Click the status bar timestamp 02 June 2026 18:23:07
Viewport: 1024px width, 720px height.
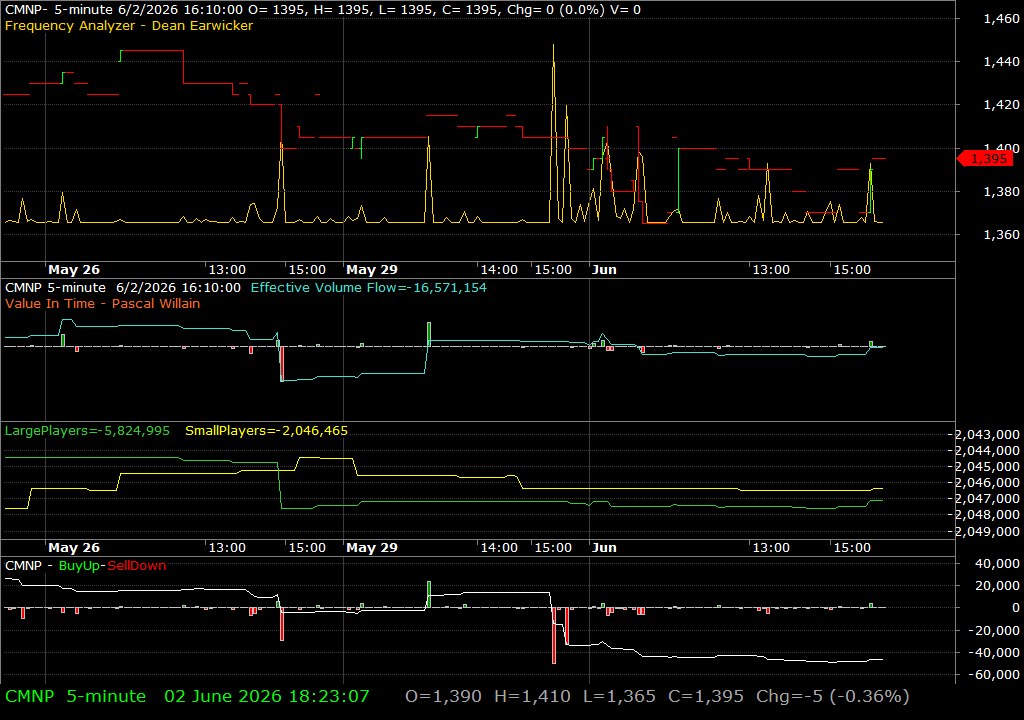[x=266, y=696]
